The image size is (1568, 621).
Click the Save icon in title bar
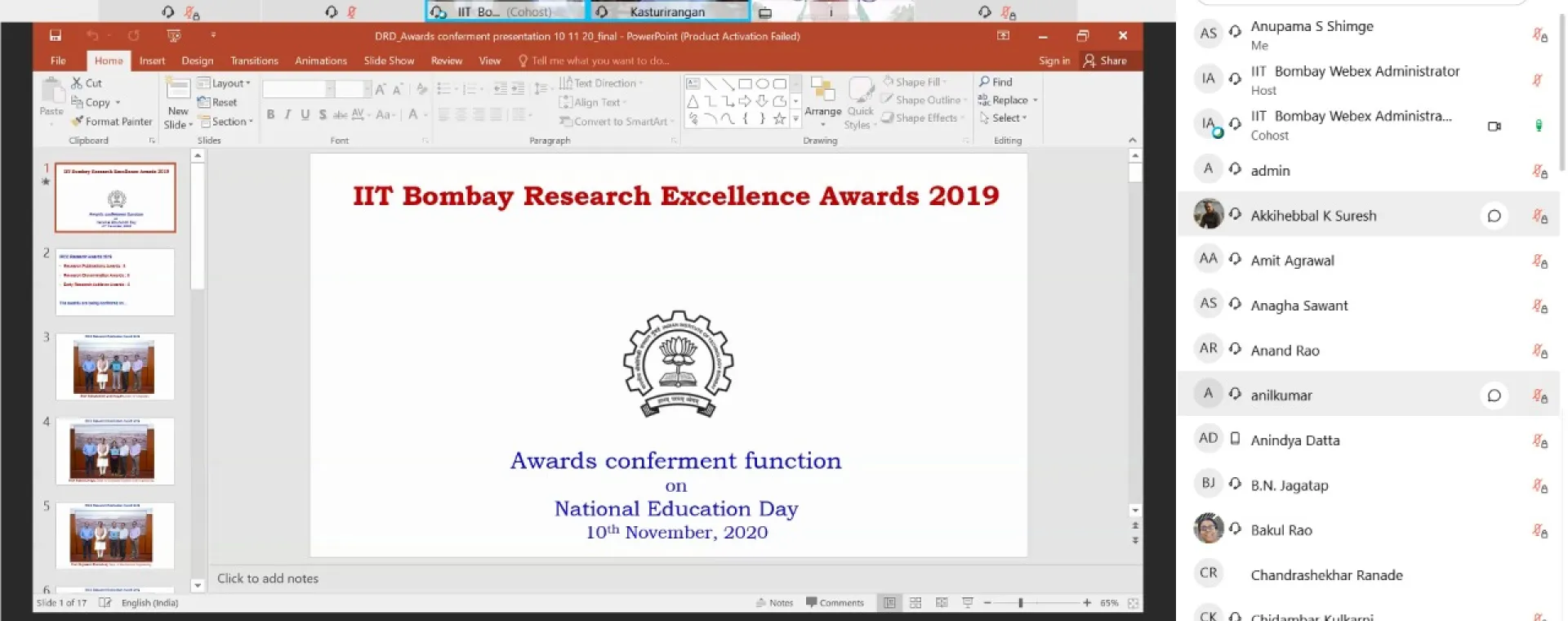pyautogui.click(x=56, y=35)
